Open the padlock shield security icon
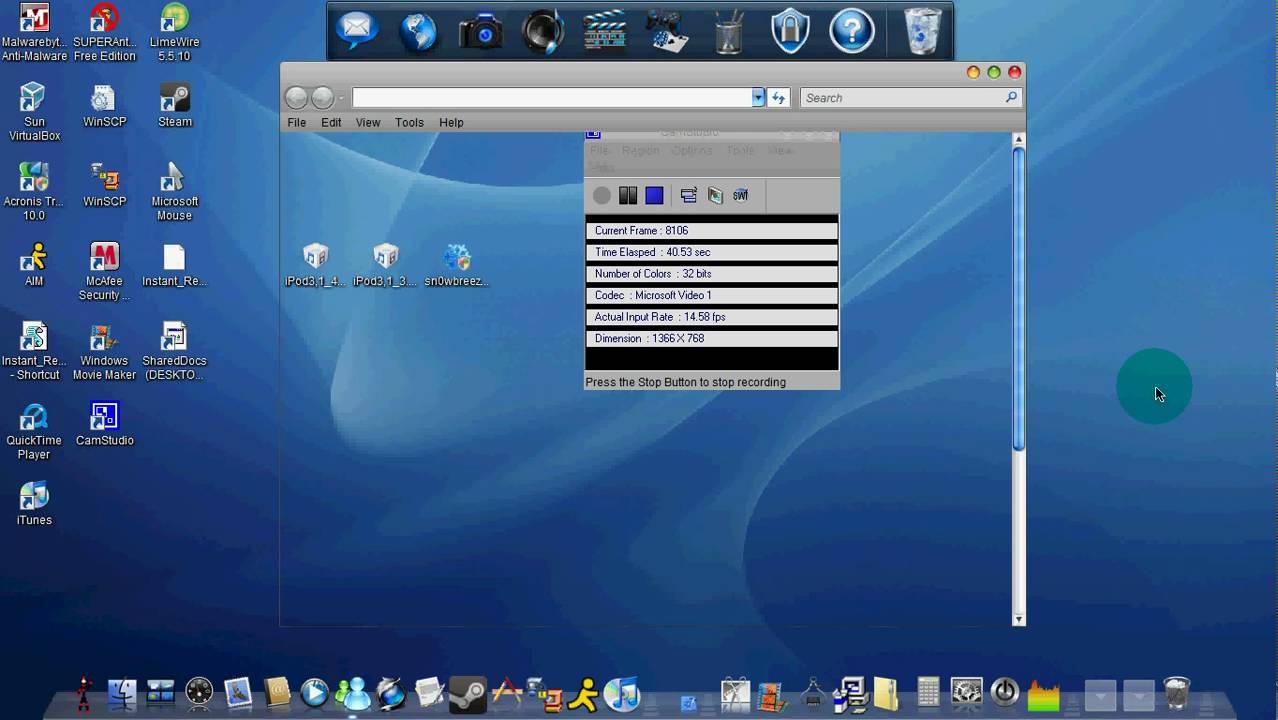The width and height of the screenshot is (1278, 720). tap(790, 31)
